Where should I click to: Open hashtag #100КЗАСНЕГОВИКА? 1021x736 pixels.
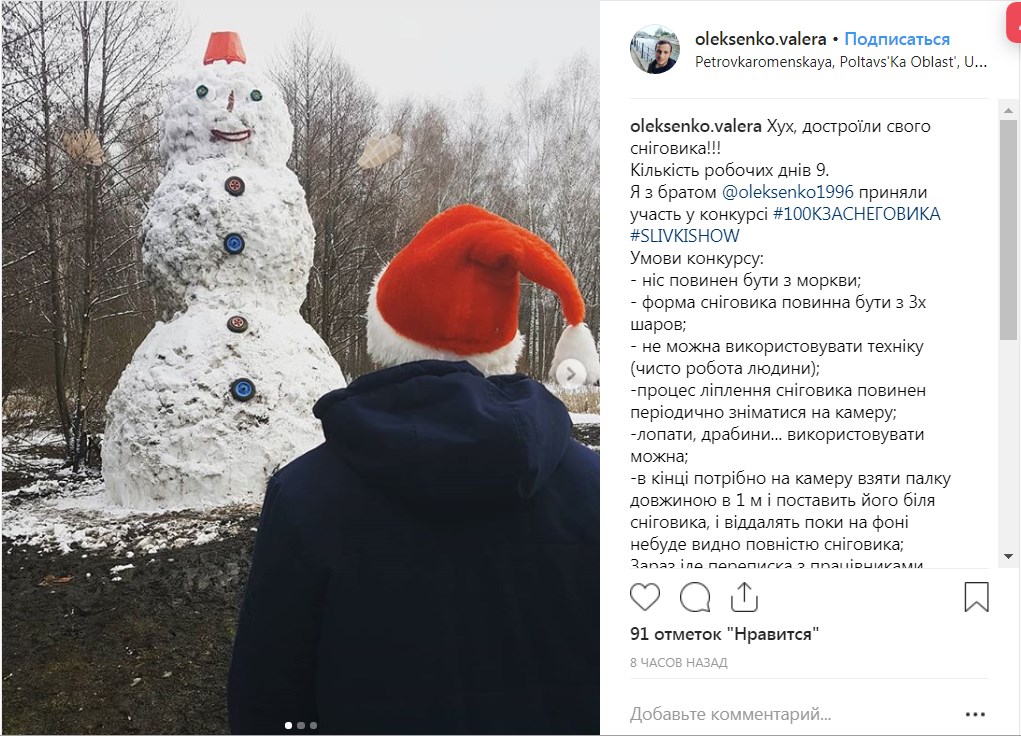pos(856,214)
